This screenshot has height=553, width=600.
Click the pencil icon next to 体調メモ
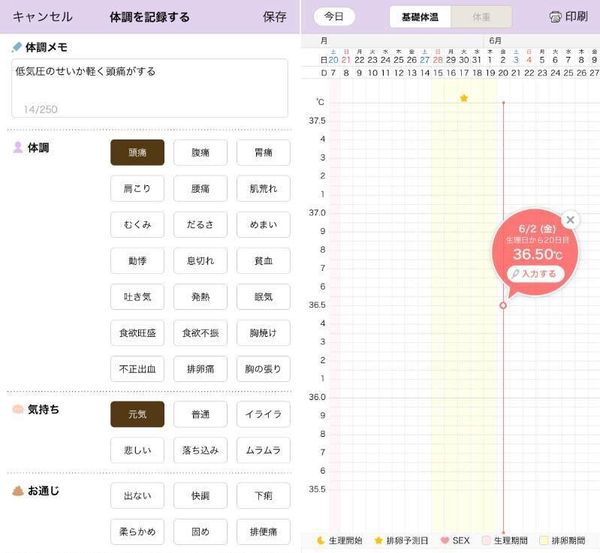17,47
